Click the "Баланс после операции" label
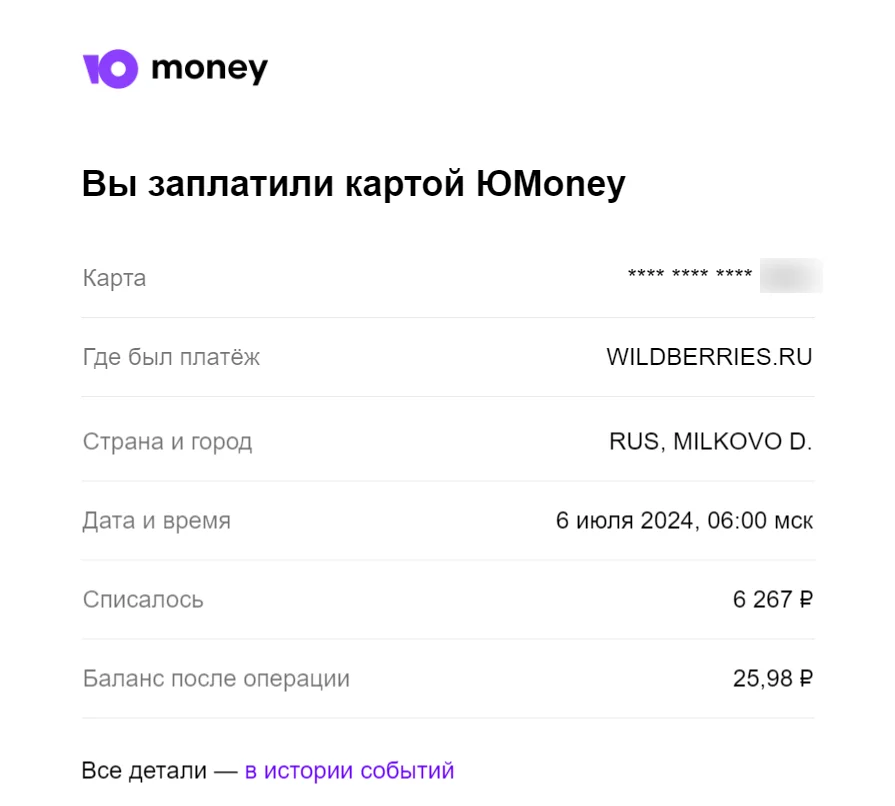895x806 pixels. [x=216, y=680]
